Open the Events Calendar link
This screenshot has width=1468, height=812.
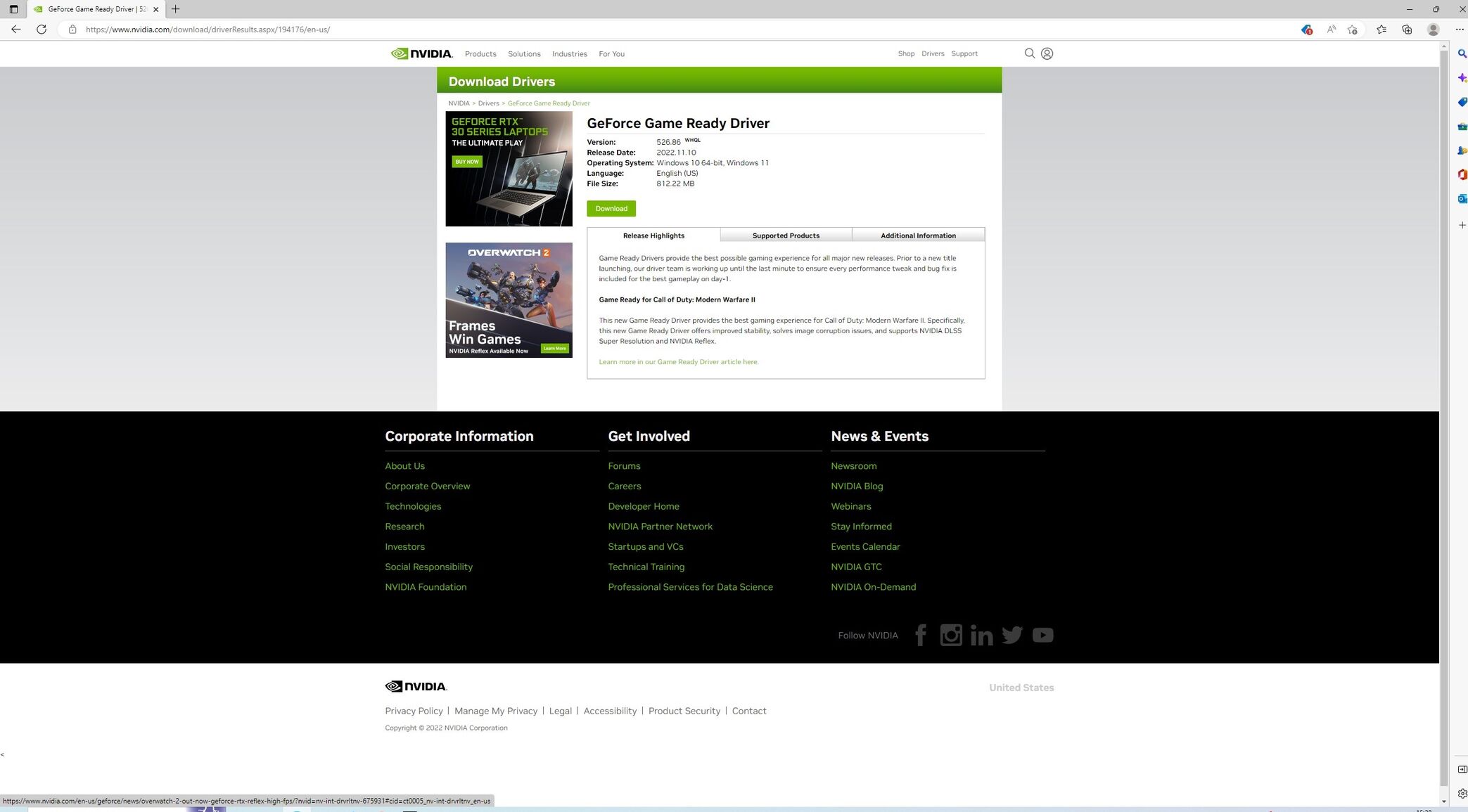[x=865, y=547]
